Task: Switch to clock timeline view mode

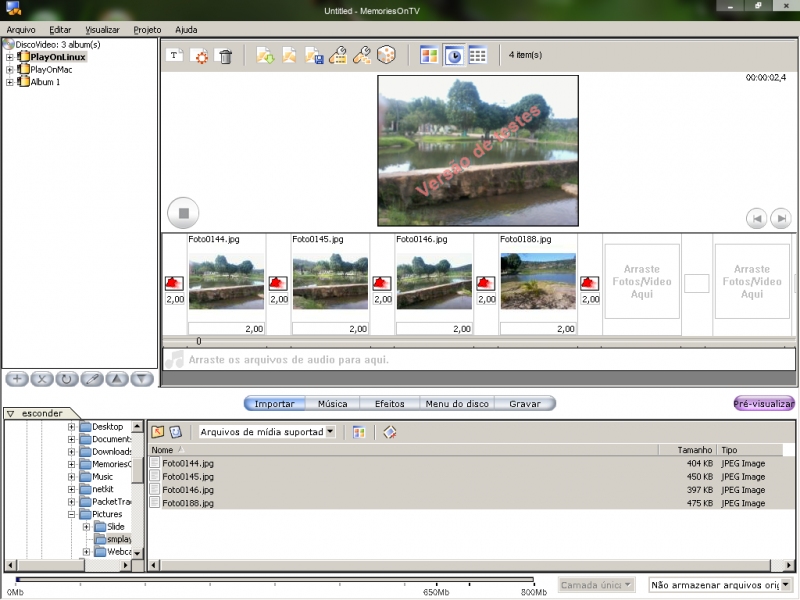Action: point(453,56)
